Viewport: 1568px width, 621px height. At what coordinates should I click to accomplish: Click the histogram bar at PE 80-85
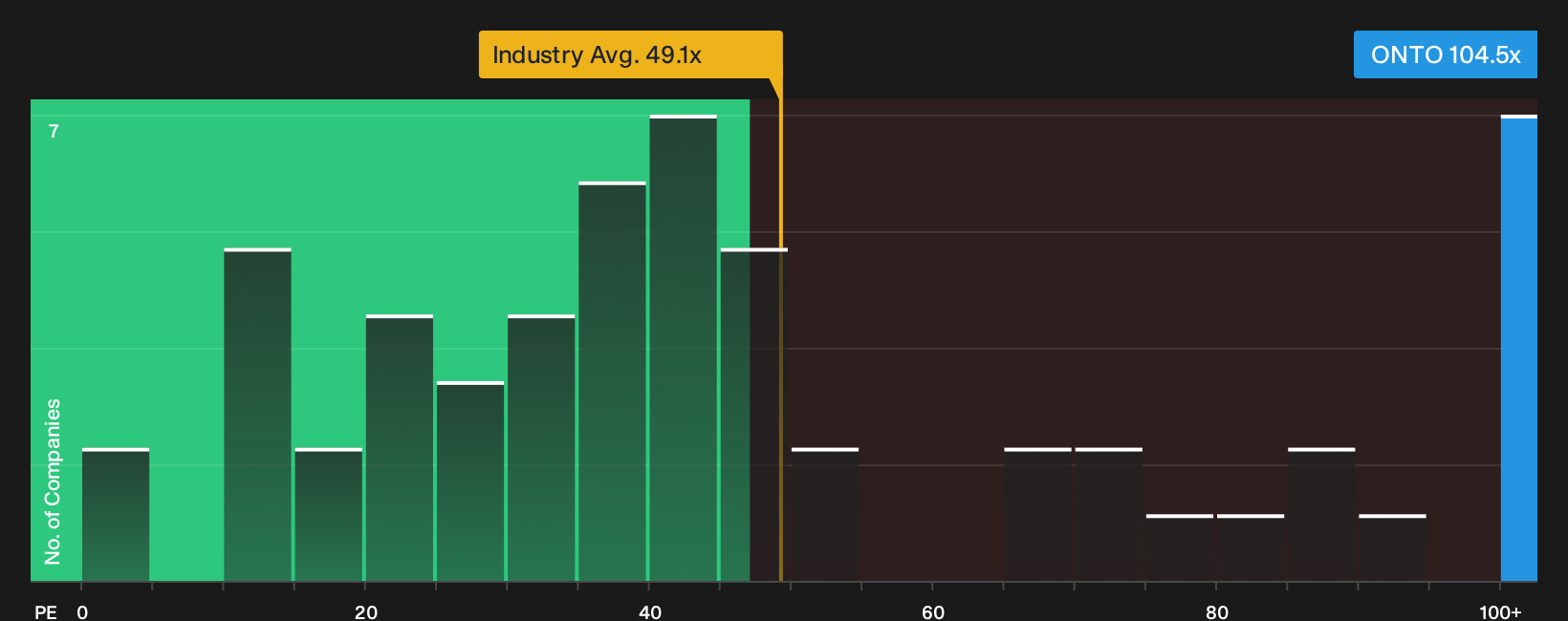click(1250, 548)
